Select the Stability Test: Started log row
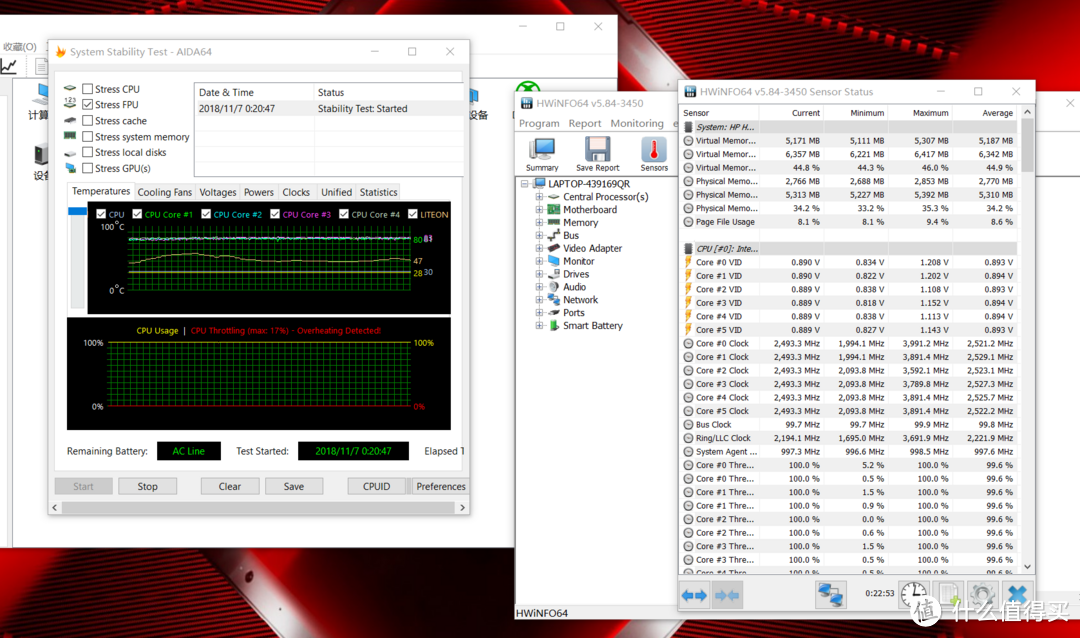This screenshot has height=638, width=1080. 329,109
